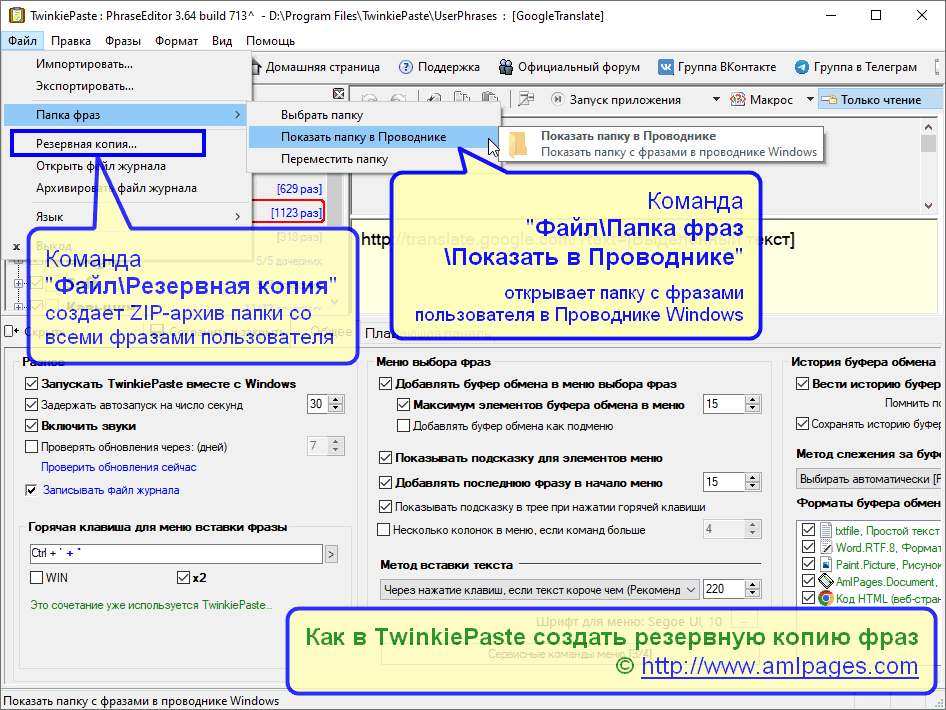Toggle Добавлять буфер обмена в меню выбора фраз
The height and width of the screenshot is (710, 946).
(386, 384)
